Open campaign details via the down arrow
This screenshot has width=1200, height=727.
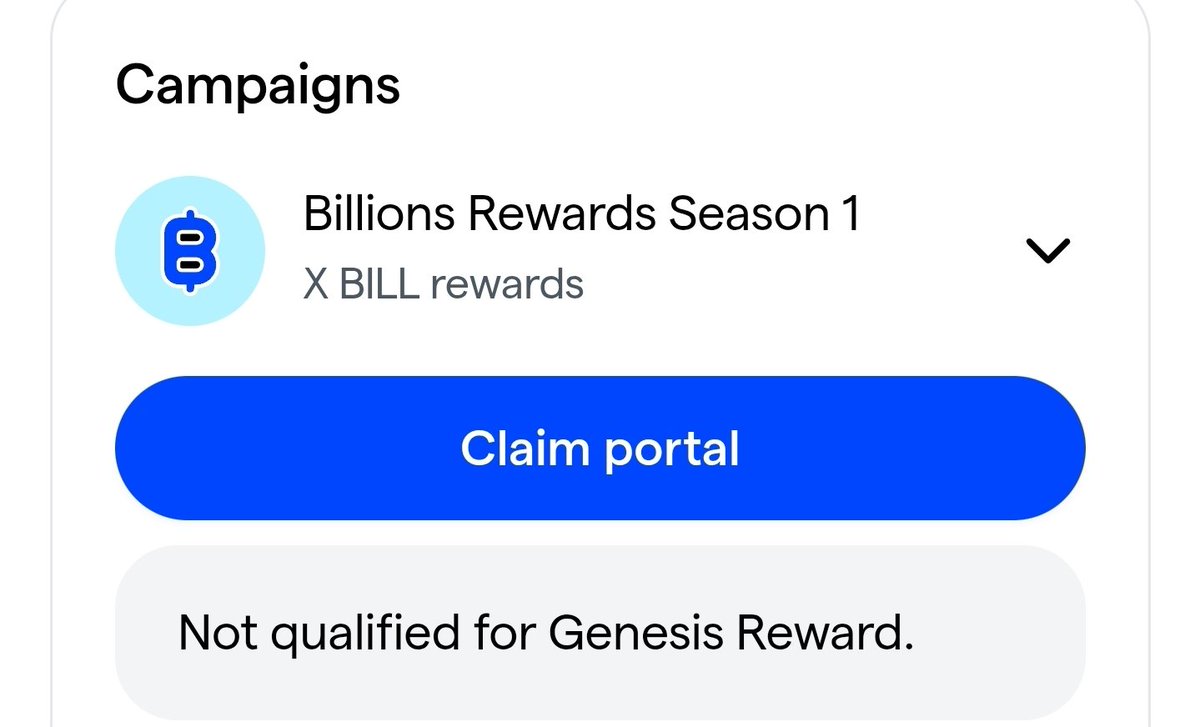pyautogui.click(x=1049, y=251)
